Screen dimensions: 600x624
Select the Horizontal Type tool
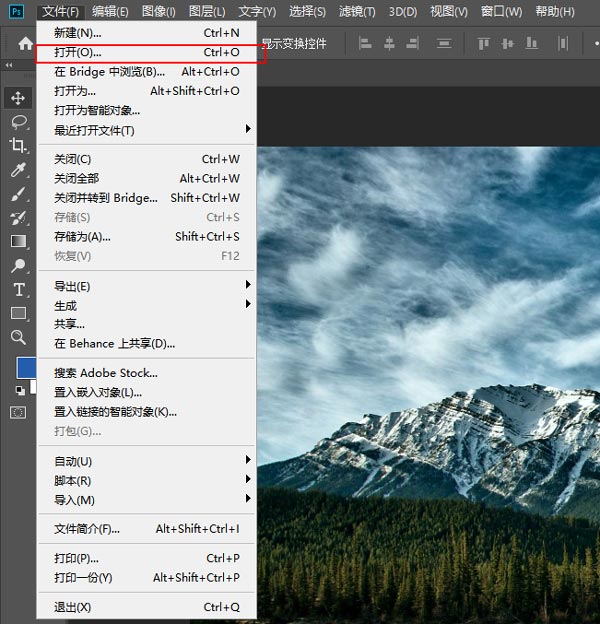(18, 289)
